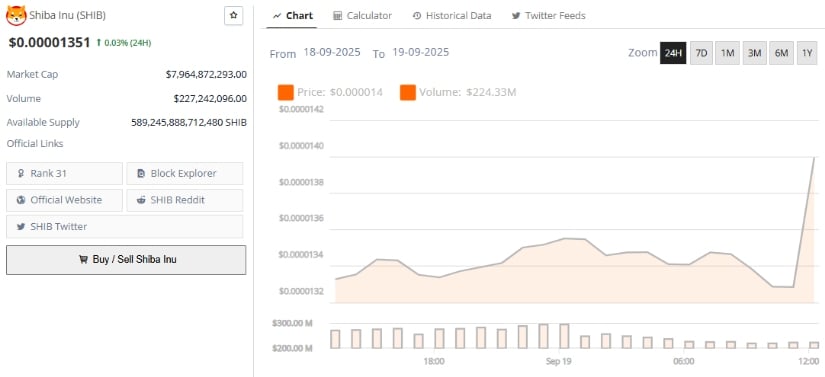The width and height of the screenshot is (825, 377).
Task: Choose the 1M zoom button
Action: [x=727, y=53]
